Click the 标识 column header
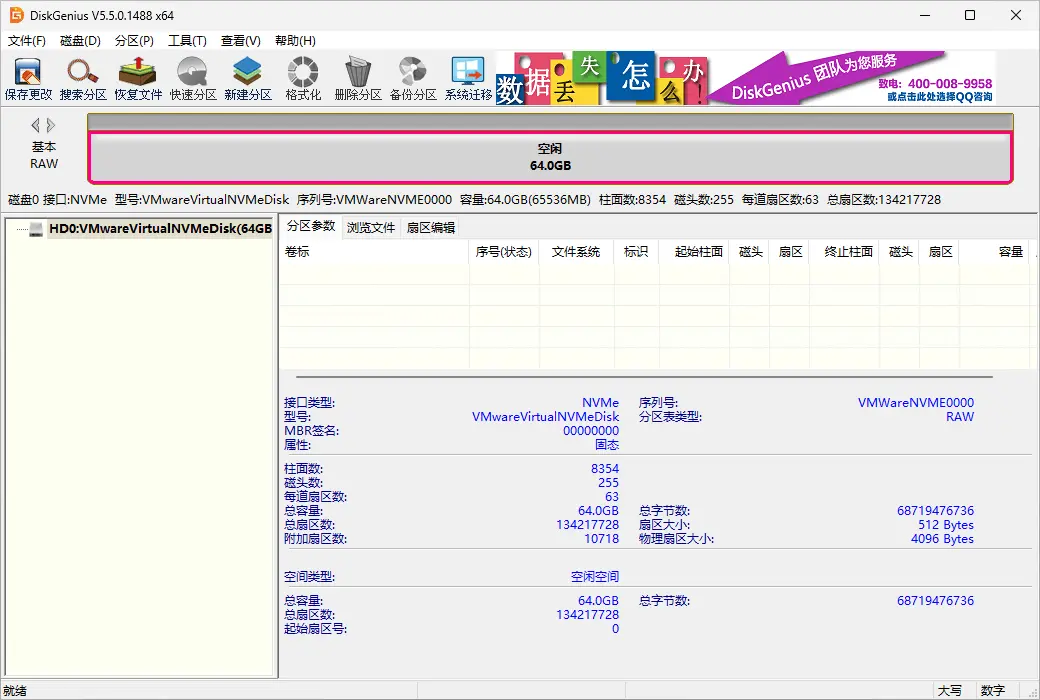This screenshot has height=700, width=1040. point(636,252)
